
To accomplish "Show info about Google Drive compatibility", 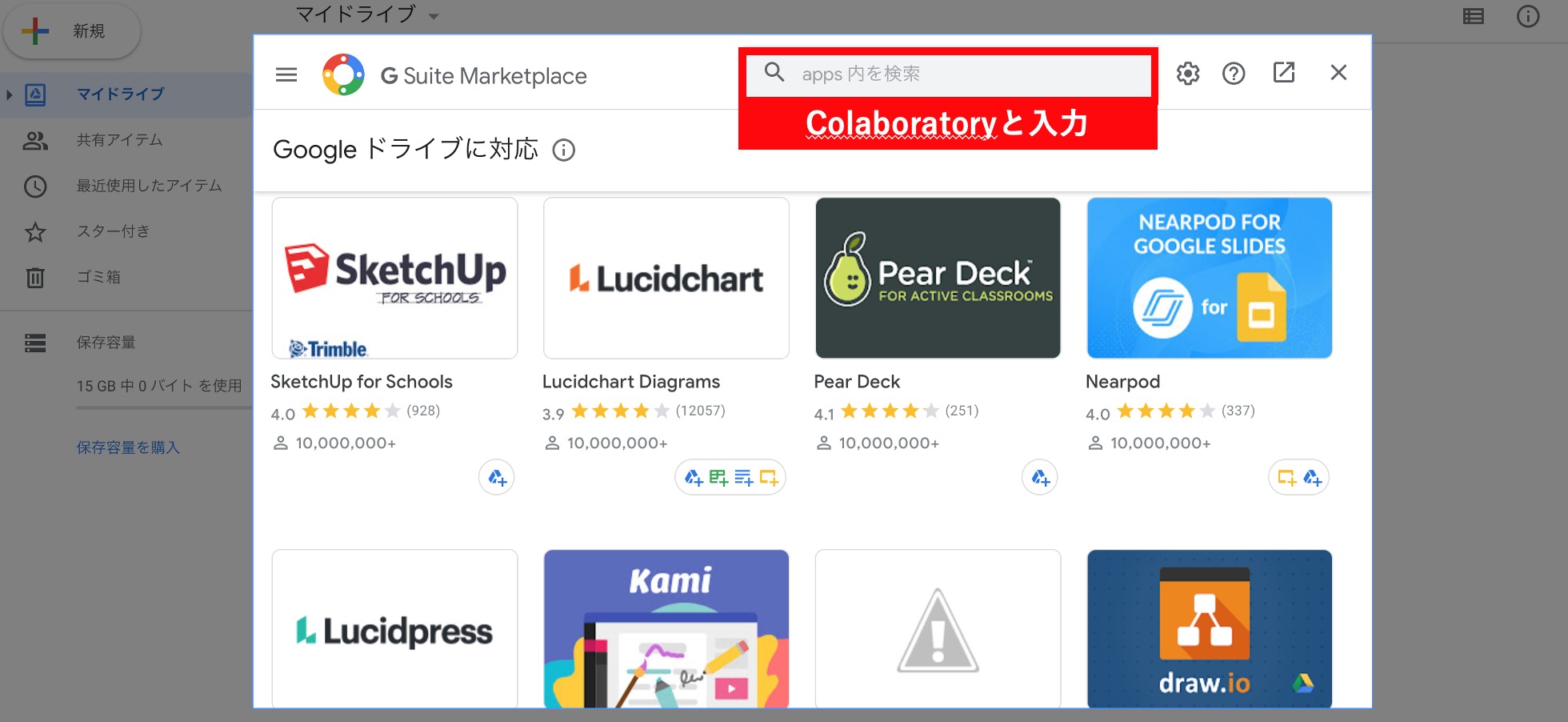I will pyautogui.click(x=564, y=150).
